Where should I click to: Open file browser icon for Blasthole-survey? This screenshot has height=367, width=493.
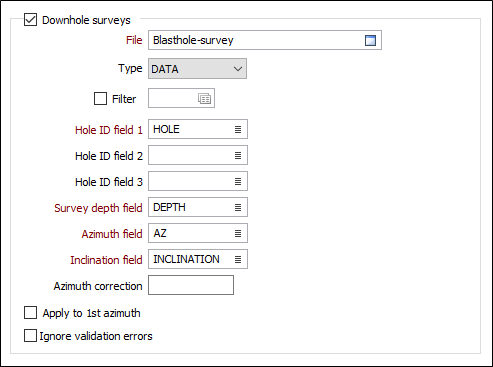(x=370, y=40)
